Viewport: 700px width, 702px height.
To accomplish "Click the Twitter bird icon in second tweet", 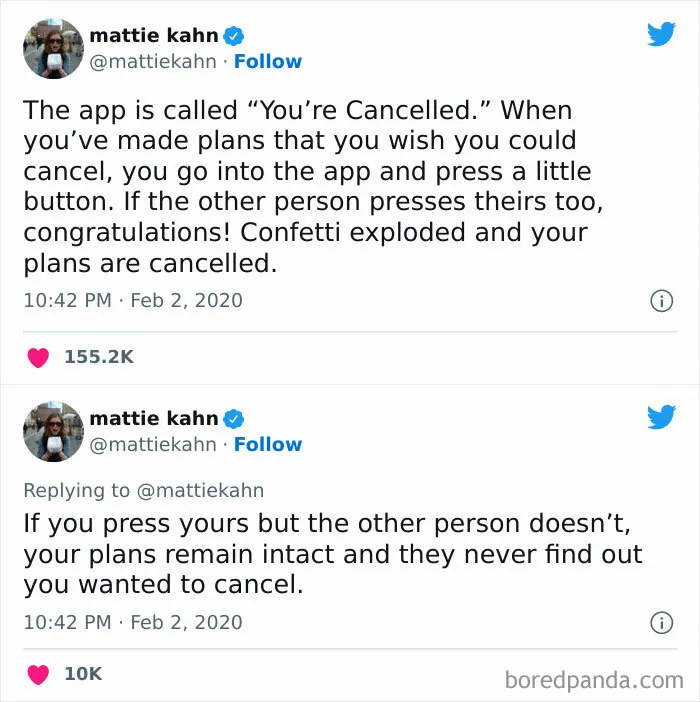I will click(661, 417).
